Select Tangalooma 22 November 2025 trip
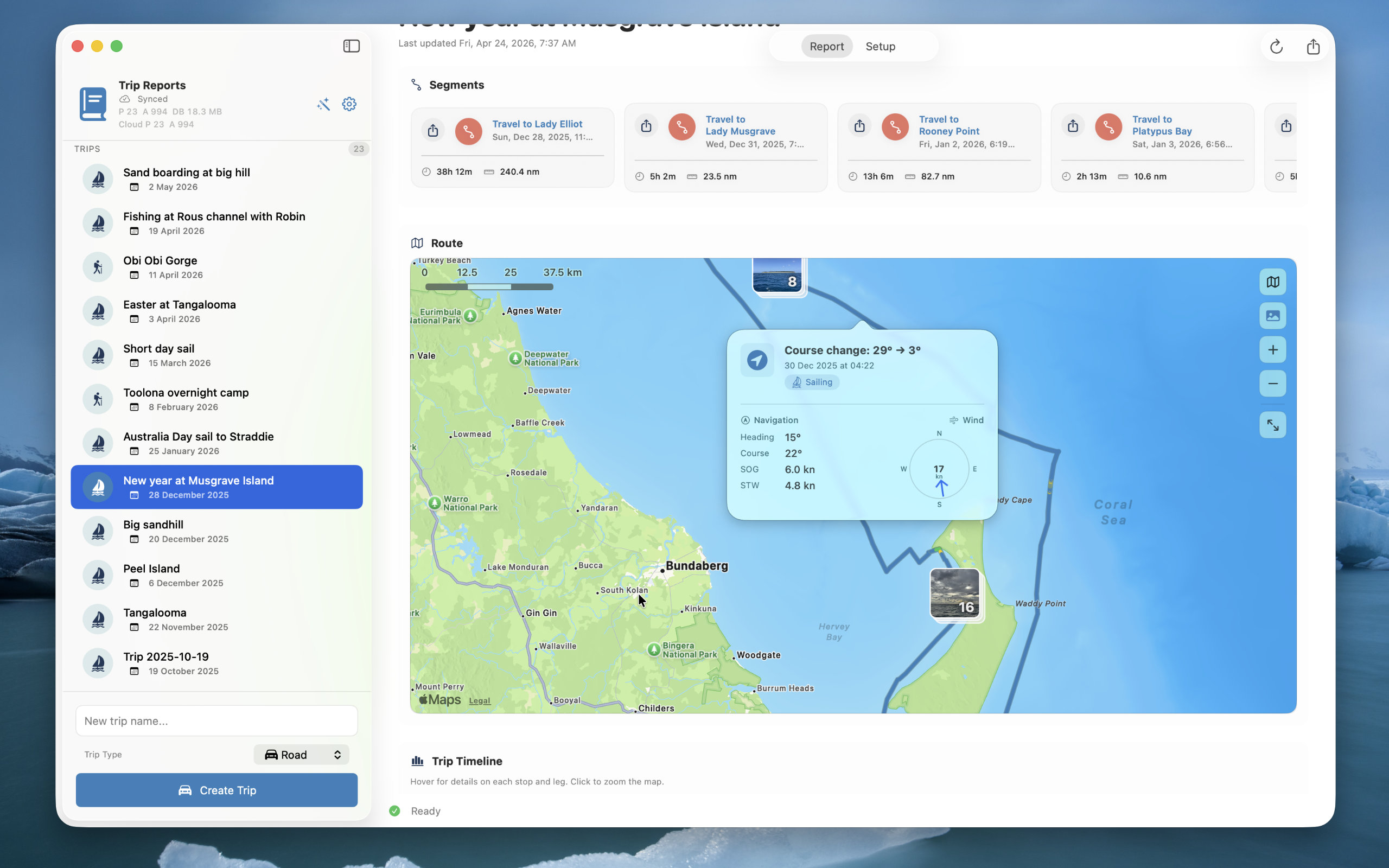This screenshot has width=1389, height=868. coord(216,619)
